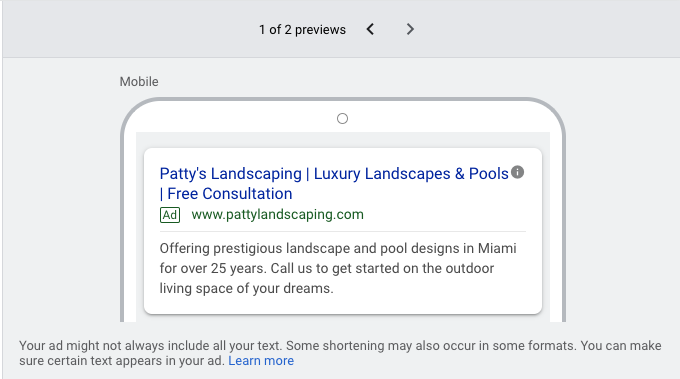Click the www.pattylandscaping.com display URL
The height and width of the screenshot is (379, 680).
pos(278,214)
